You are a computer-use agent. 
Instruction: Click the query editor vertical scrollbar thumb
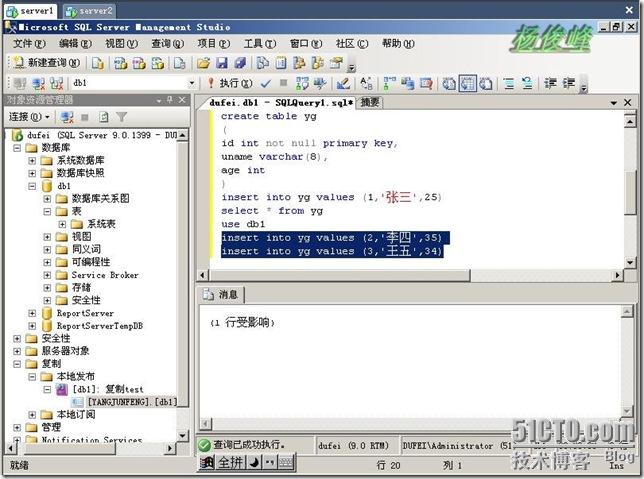click(x=630, y=192)
